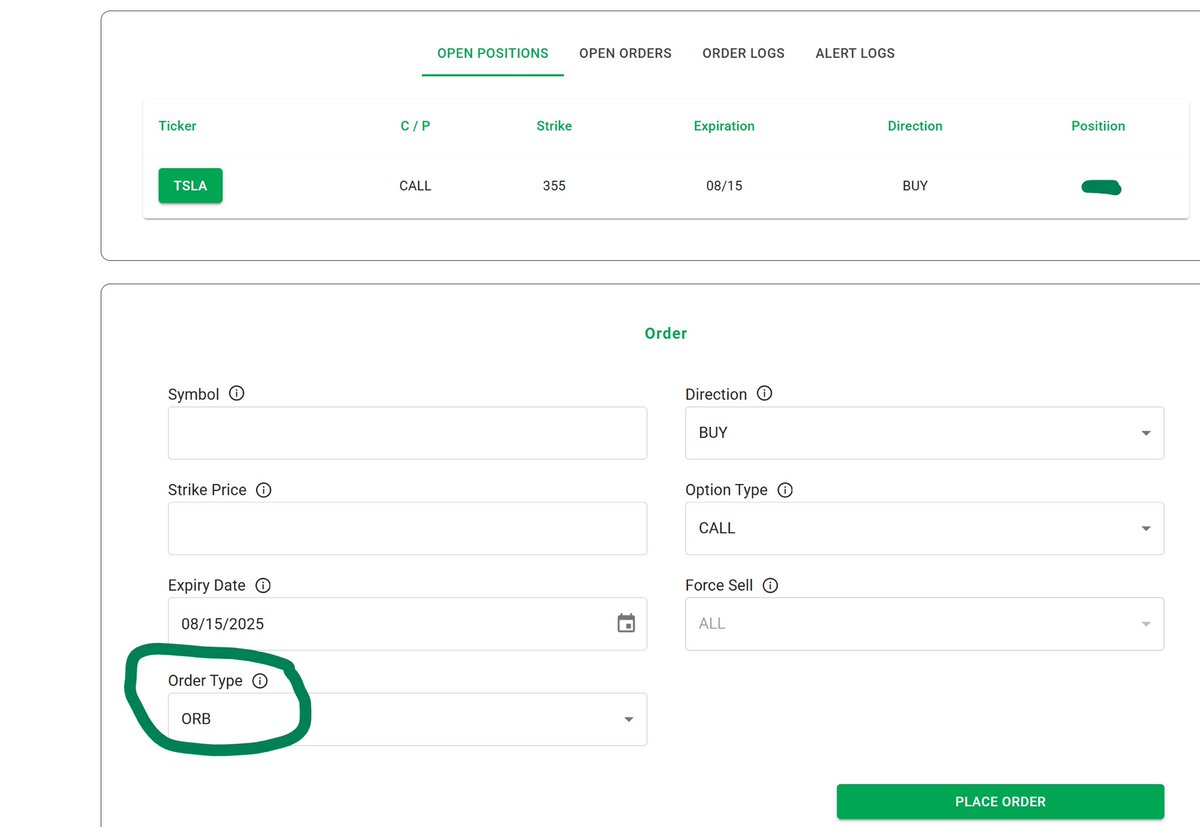Click the BUY cell in TSLA row

pyautogui.click(x=915, y=186)
